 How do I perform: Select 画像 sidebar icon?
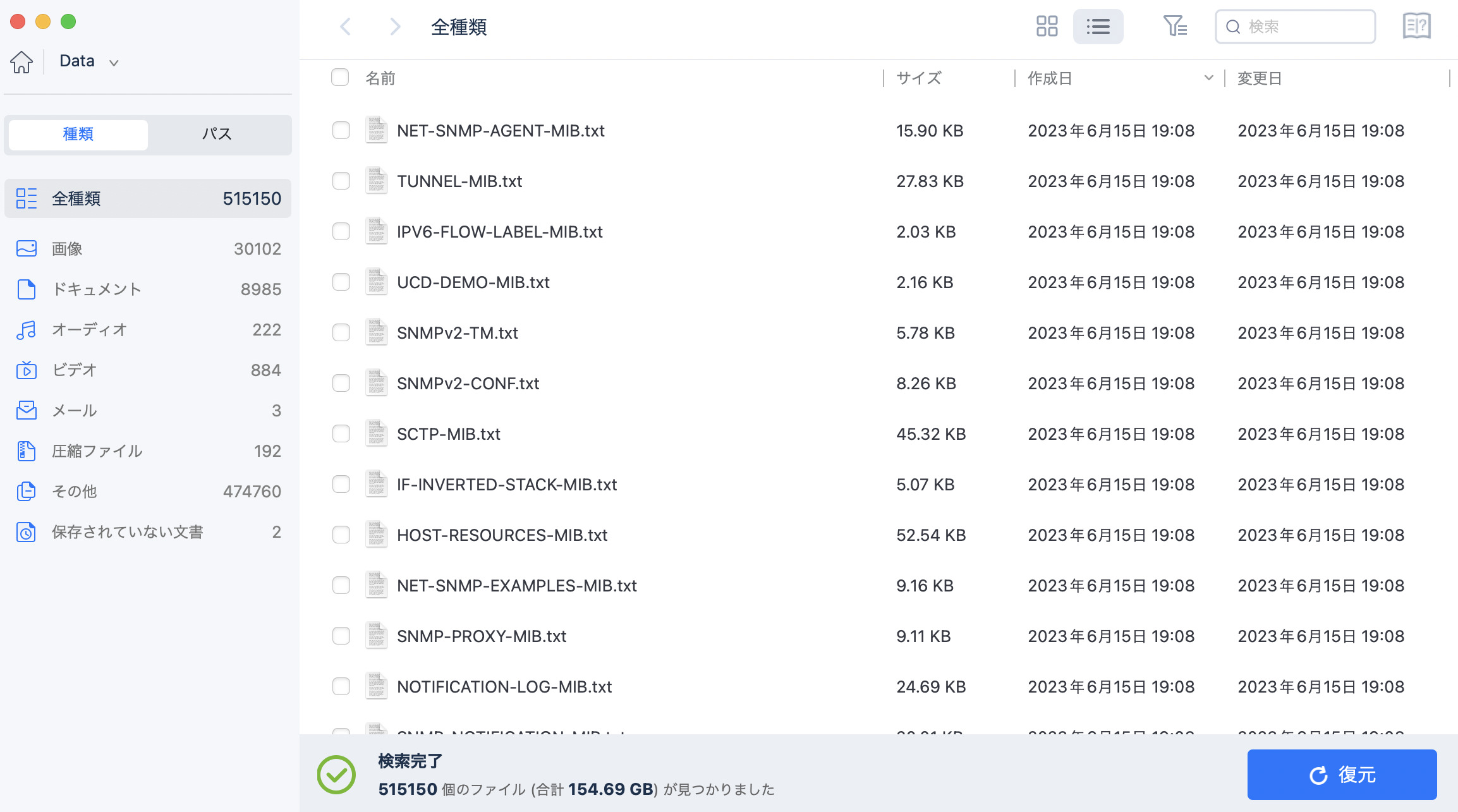(x=27, y=249)
